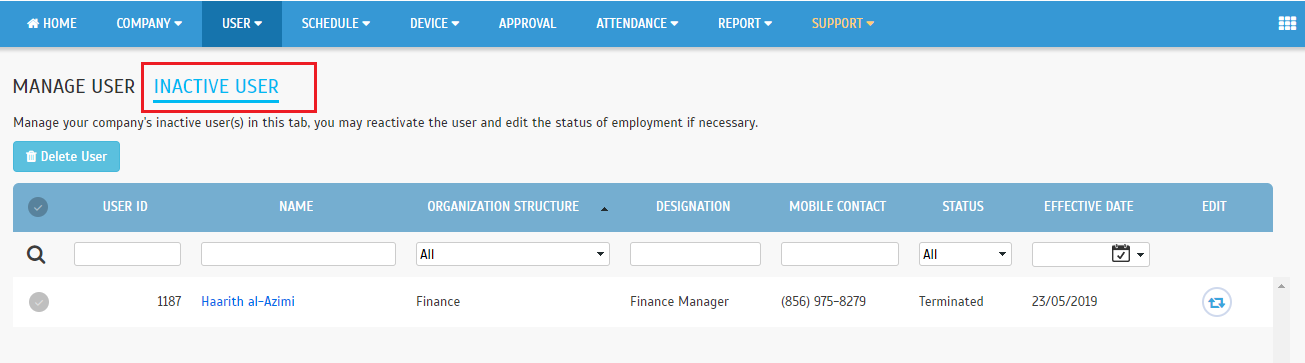Click the reactivate user icon for Haarith
The height and width of the screenshot is (363, 1305).
(1216, 301)
